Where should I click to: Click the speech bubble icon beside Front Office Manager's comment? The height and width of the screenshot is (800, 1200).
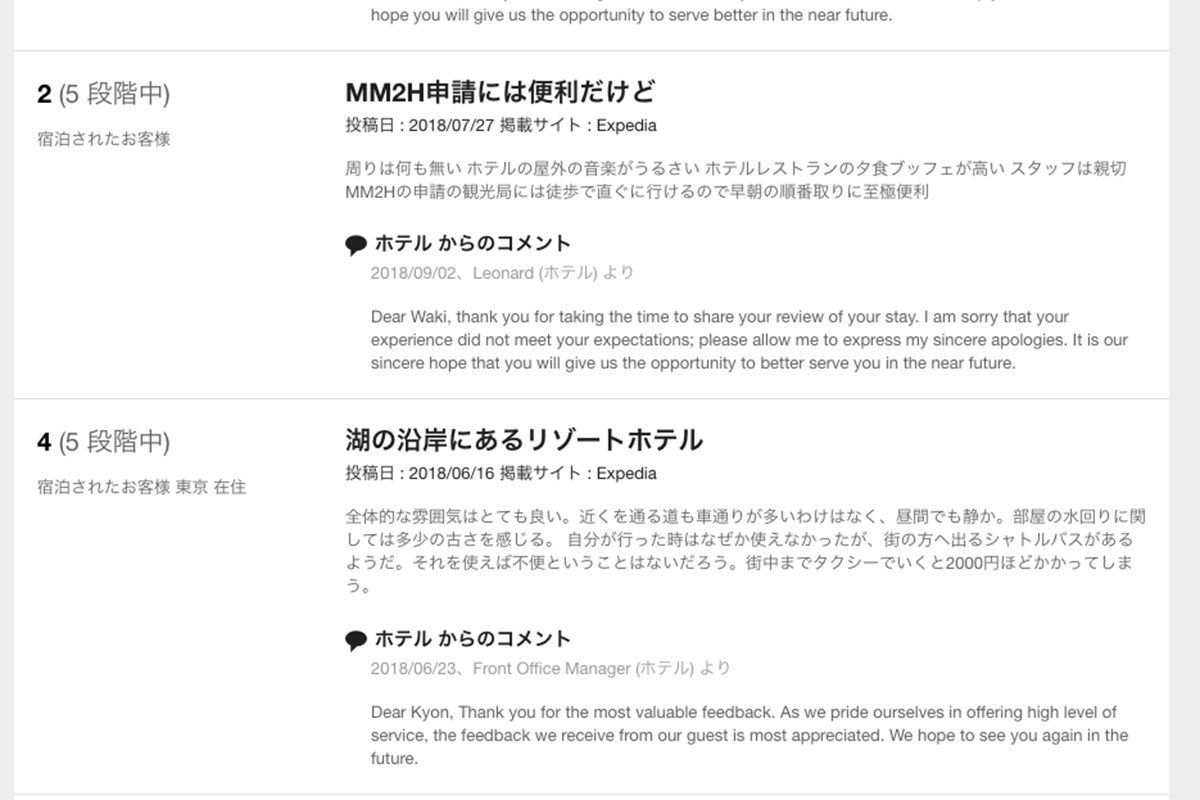point(356,641)
